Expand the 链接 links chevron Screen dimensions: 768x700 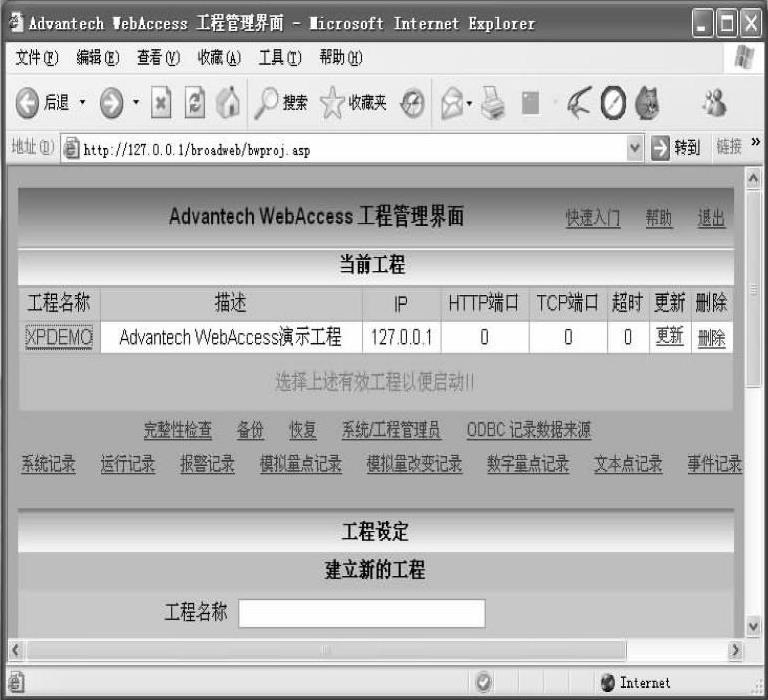click(x=755, y=142)
